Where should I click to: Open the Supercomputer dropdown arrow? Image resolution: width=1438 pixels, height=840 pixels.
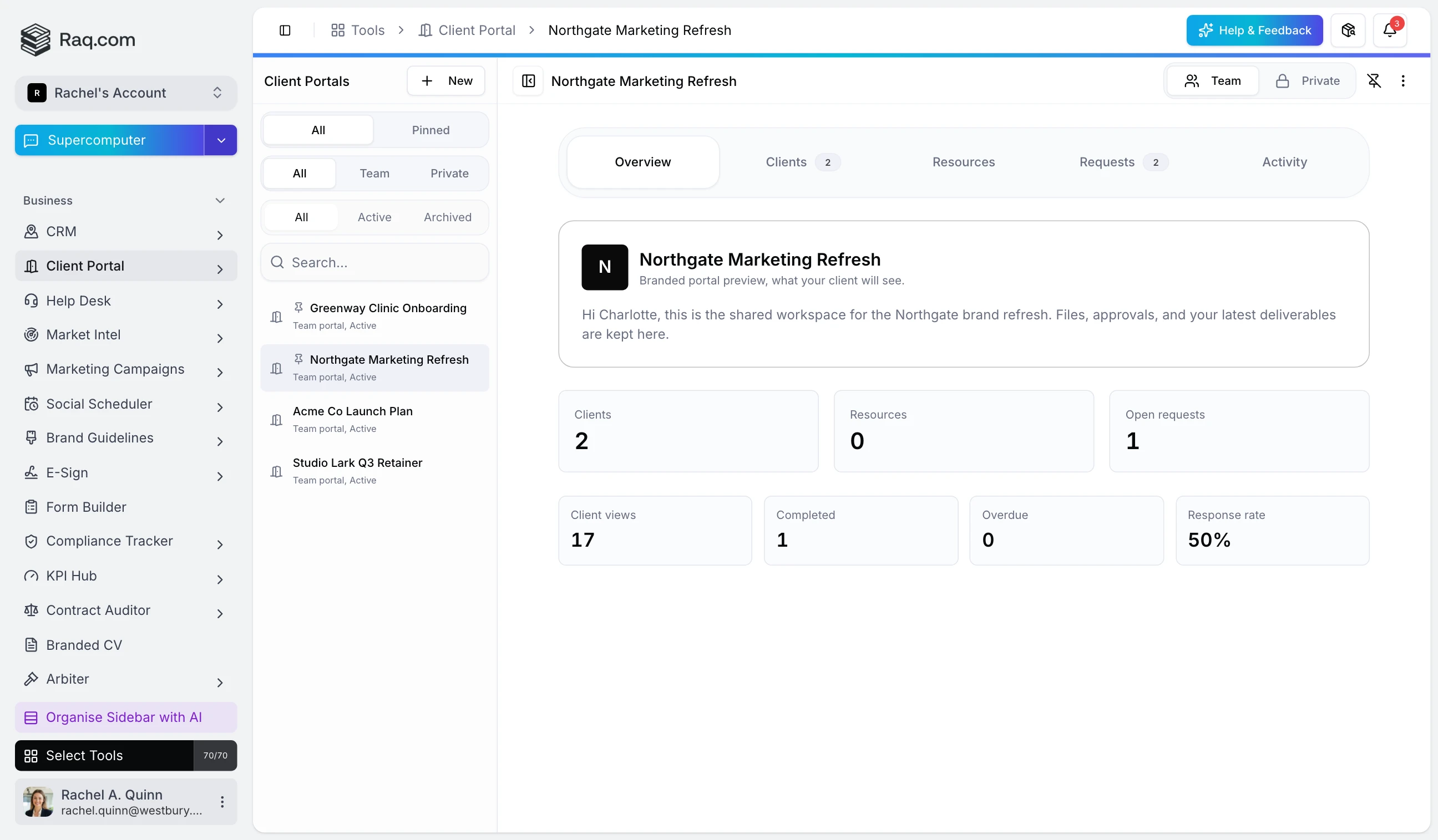(221, 140)
